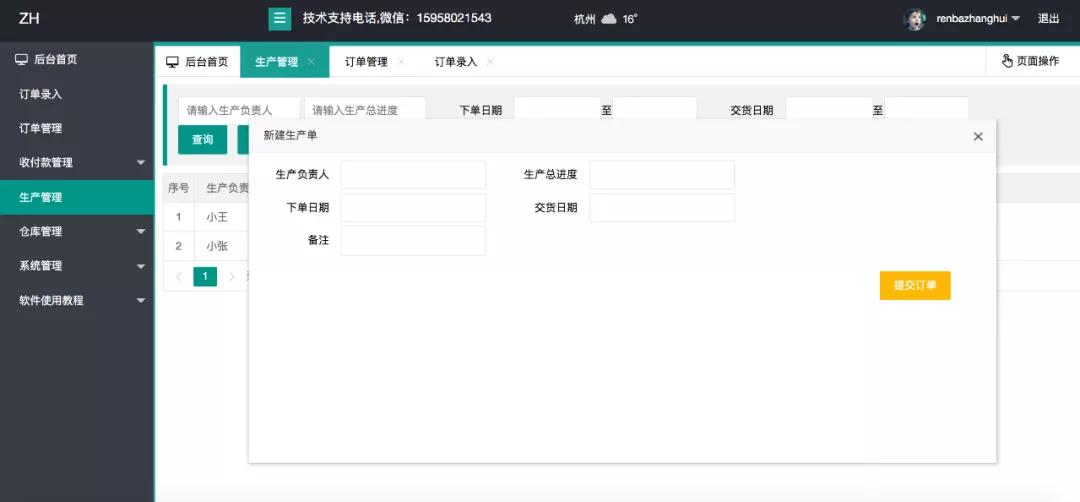Click the 下单日期 end date filter field
Viewport: 1080px width, 502px height.
point(655,109)
